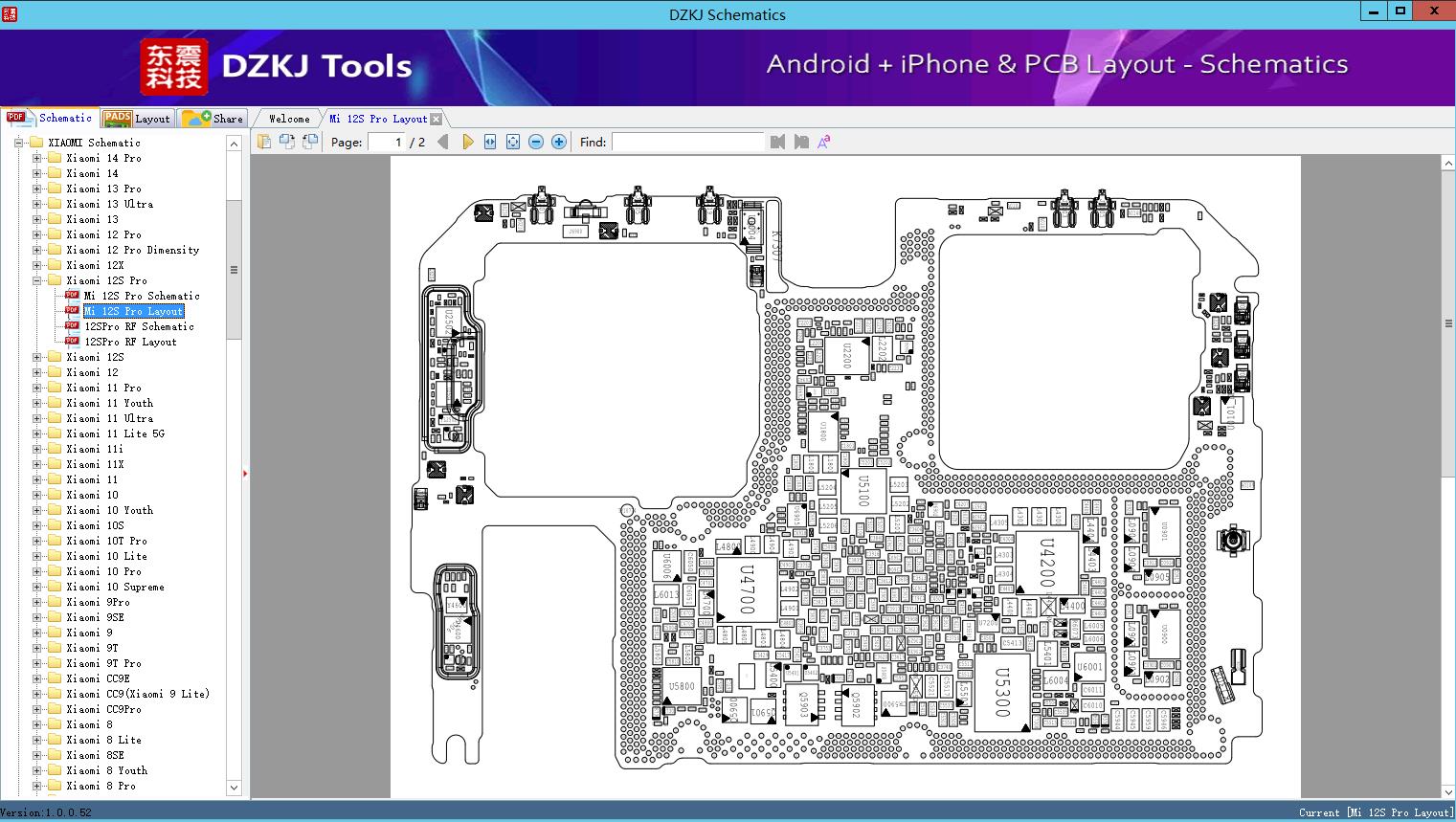The image size is (1456, 822).
Task: Select the Xiaomi 11 Youth folder
Action: [109, 403]
